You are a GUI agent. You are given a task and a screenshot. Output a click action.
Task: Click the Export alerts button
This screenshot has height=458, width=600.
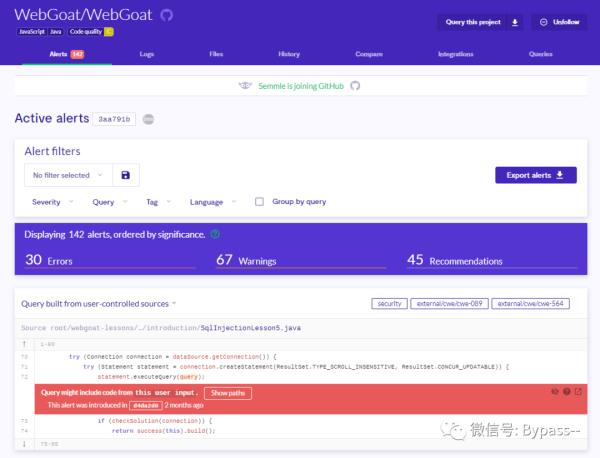(x=536, y=175)
